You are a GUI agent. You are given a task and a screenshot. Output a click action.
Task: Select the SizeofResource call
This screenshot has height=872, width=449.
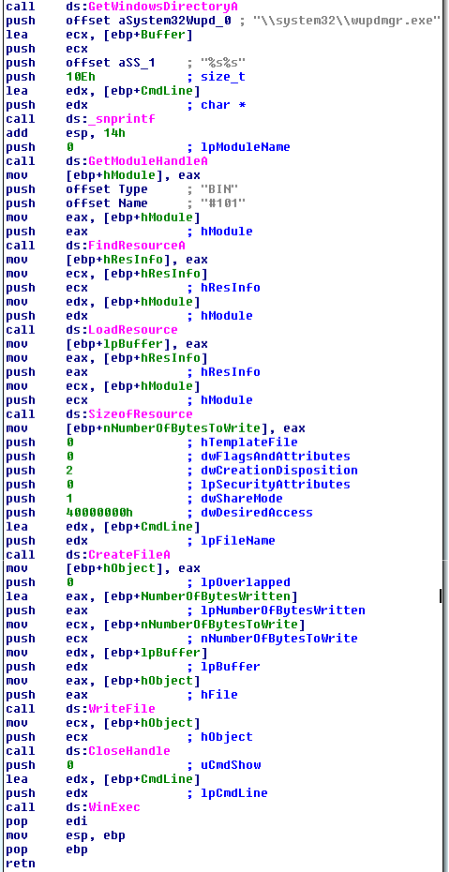(129, 414)
